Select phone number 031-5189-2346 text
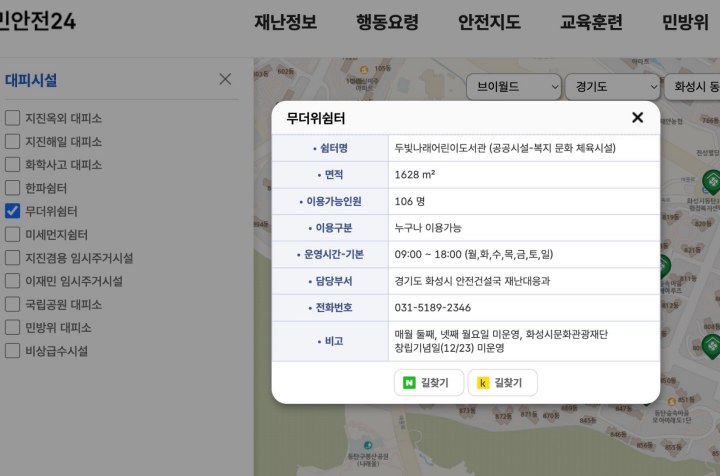 click(433, 308)
